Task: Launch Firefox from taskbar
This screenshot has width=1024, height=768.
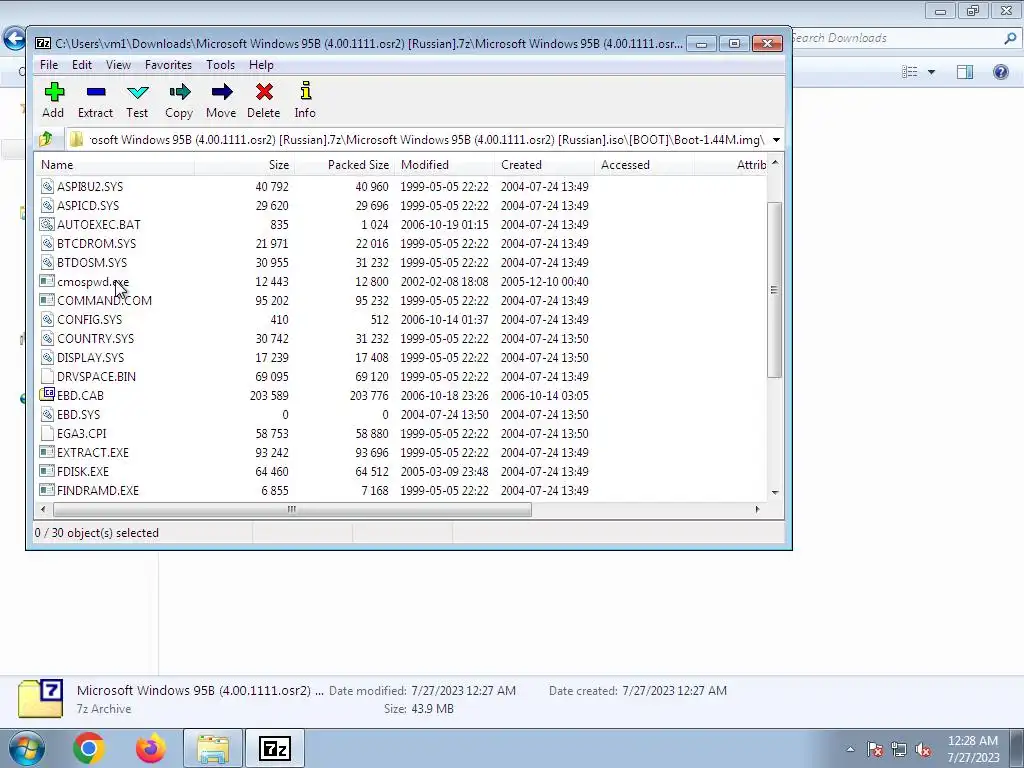Action: [151, 748]
